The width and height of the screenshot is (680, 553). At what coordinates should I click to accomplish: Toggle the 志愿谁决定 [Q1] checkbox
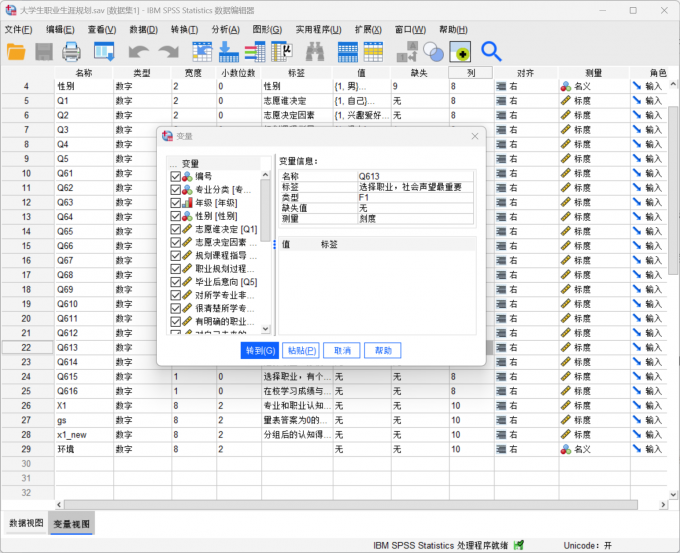[x=176, y=229]
